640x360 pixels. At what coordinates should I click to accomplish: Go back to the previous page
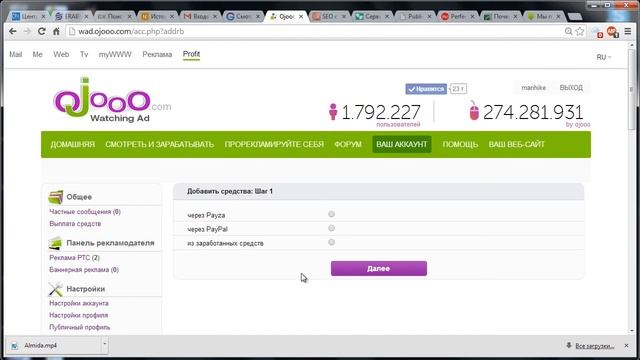[x=13, y=31]
